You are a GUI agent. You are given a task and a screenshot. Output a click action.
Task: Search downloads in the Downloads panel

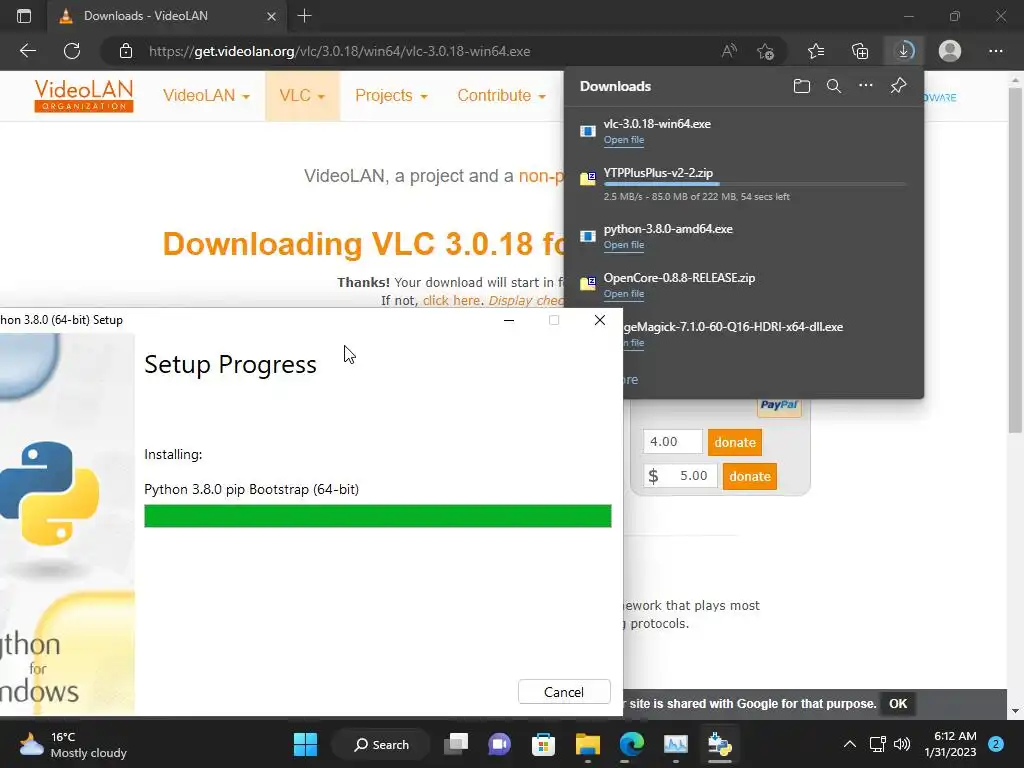tap(833, 86)
